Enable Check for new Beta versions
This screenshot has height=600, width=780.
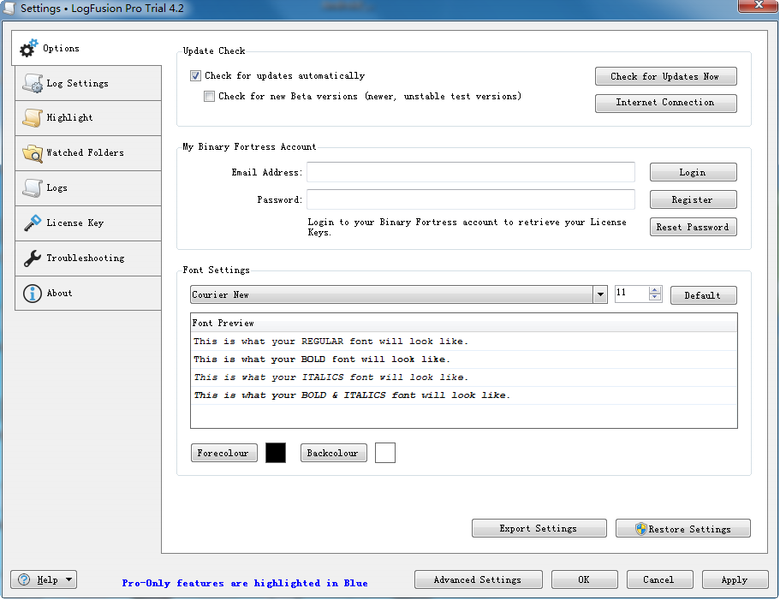point(209,97)
